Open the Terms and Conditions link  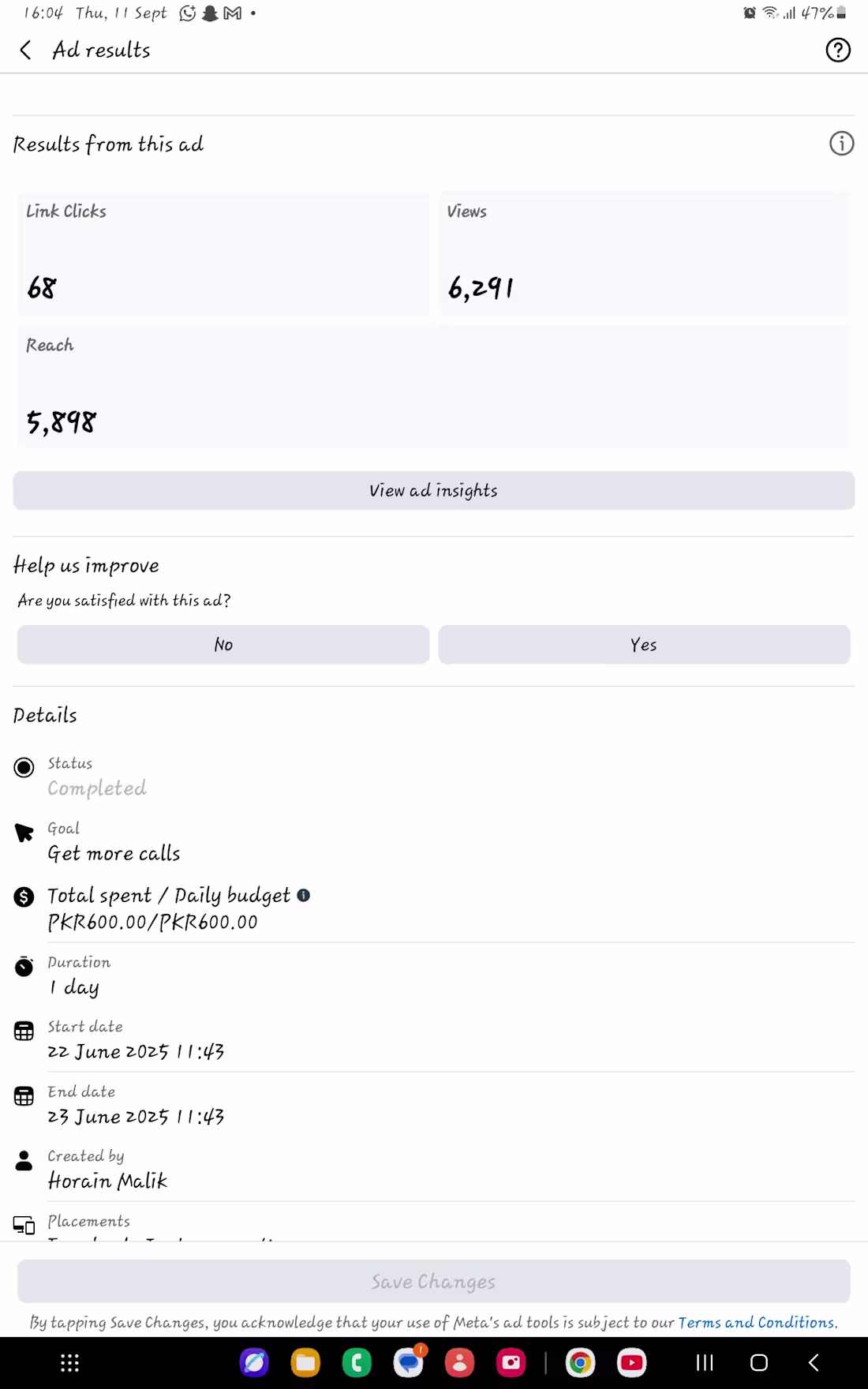point(756,1323)
